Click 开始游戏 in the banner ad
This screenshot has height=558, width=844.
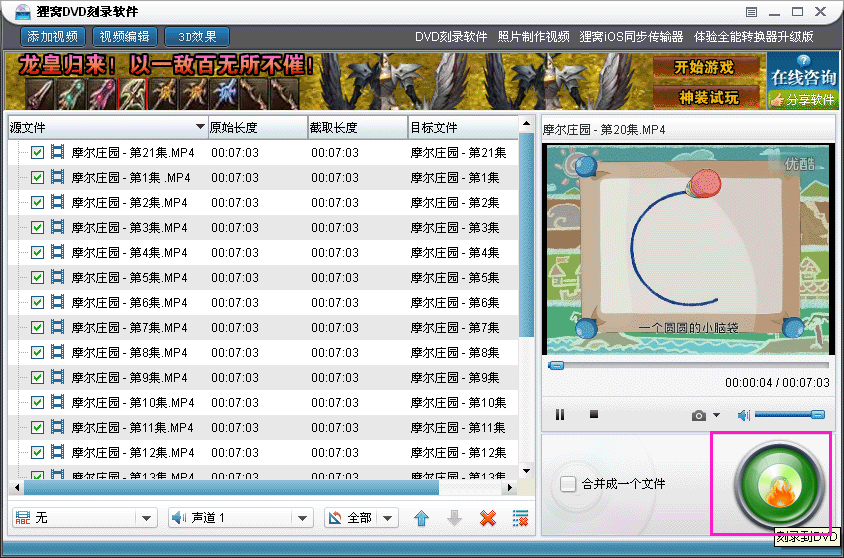click(x=704, y=67)
